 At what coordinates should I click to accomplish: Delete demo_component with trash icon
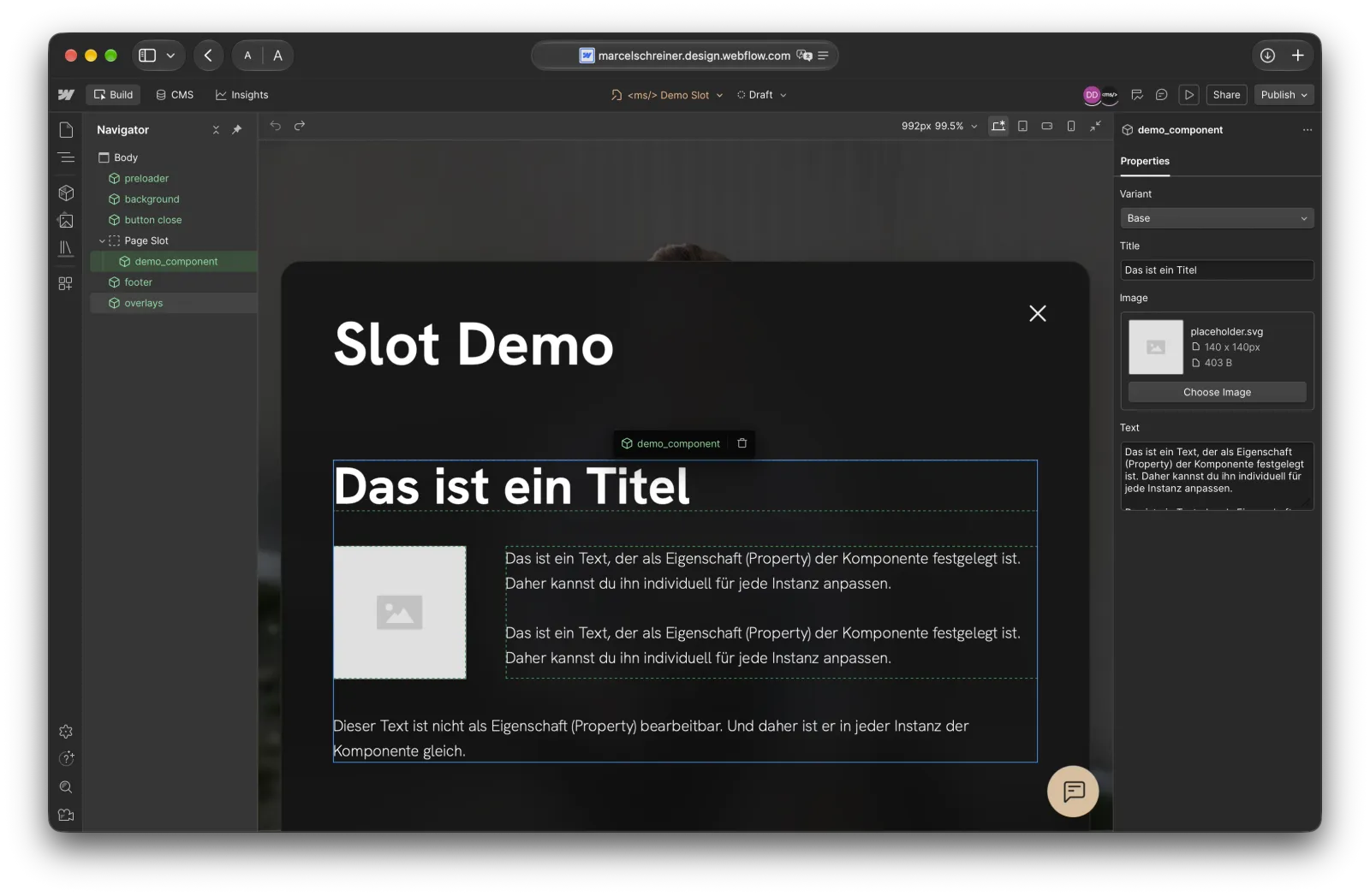click(x=742, y=443)
